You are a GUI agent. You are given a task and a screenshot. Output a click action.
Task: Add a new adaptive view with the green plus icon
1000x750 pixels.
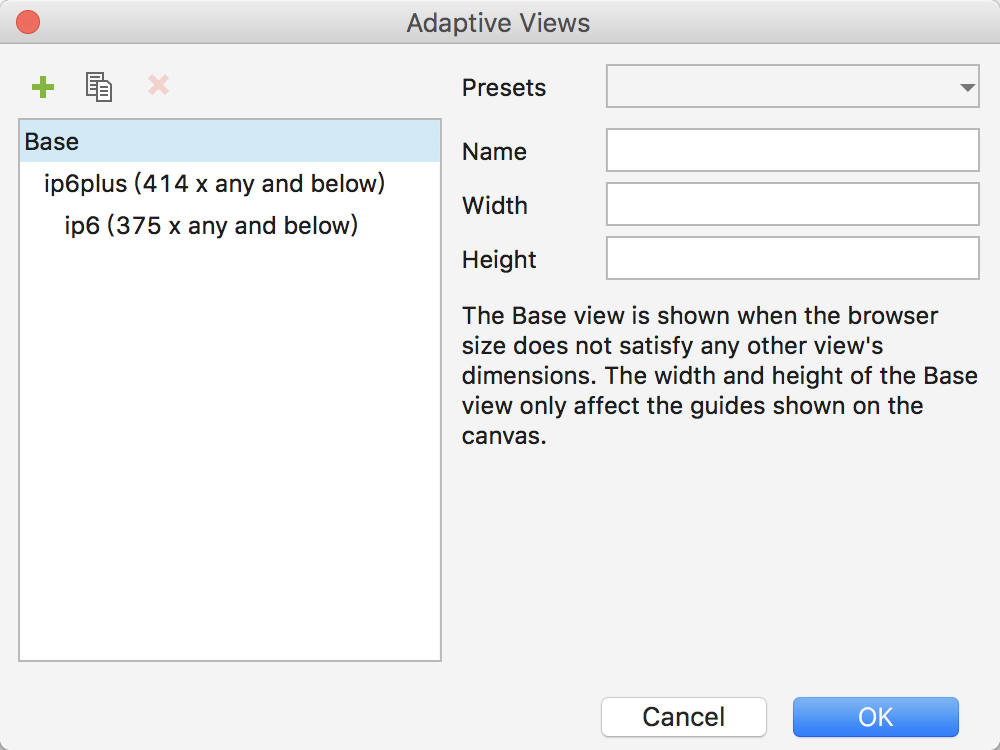pyautogui.click(x=43, y=87)
